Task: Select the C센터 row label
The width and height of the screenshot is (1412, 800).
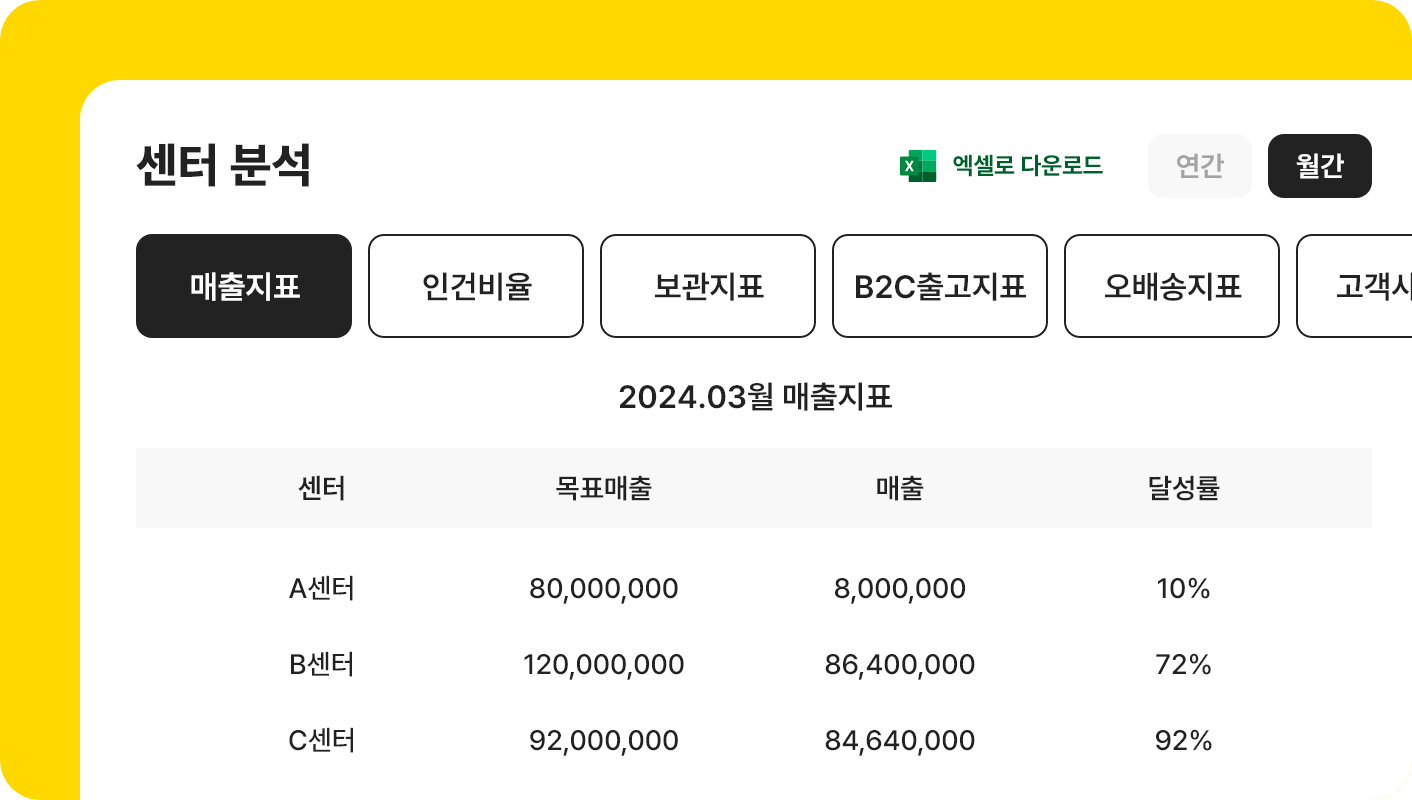Action: click(322, 741)
